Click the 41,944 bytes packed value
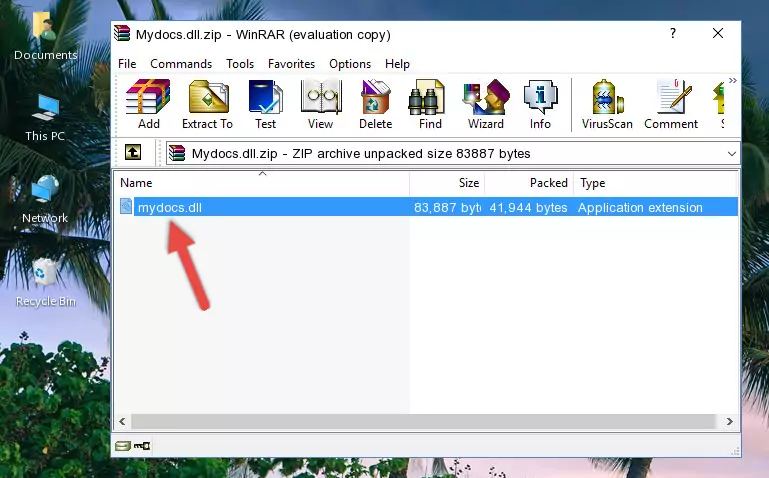769x478 pixels. (528, 207)
